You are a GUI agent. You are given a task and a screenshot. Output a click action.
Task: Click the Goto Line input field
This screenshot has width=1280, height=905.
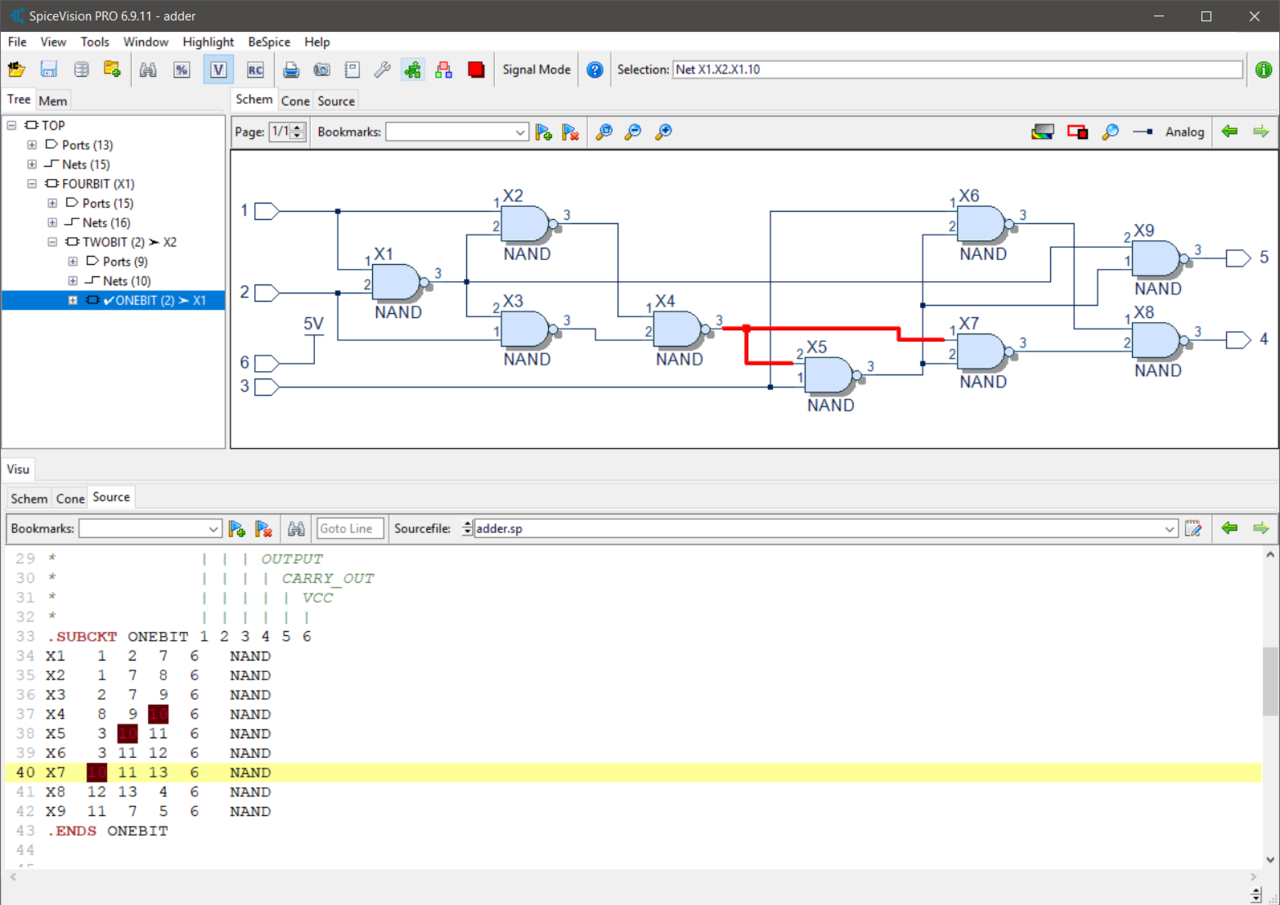click(x=350, y=529)
